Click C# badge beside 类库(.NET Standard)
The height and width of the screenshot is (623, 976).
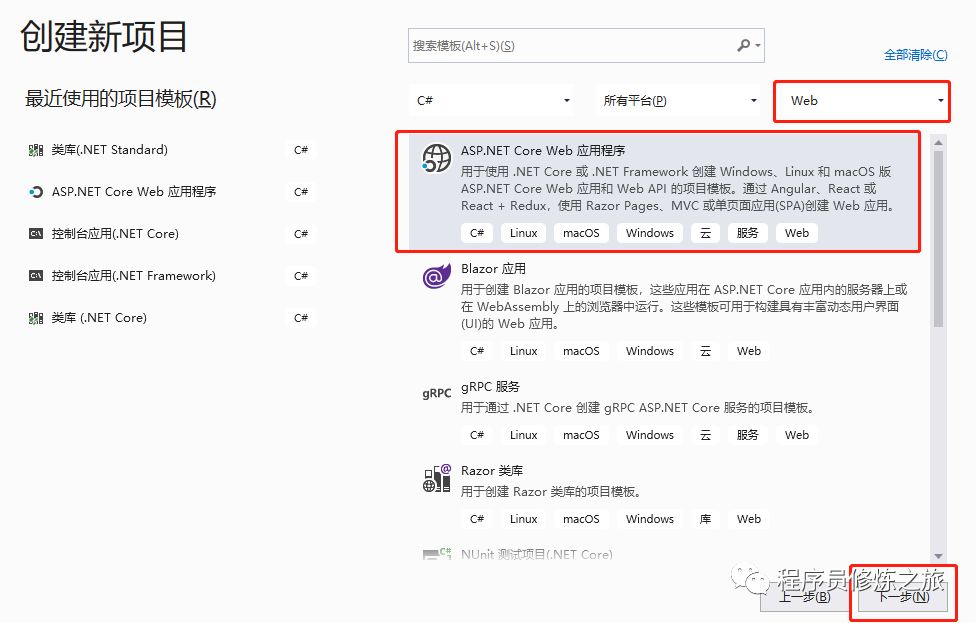coord(301,150)
